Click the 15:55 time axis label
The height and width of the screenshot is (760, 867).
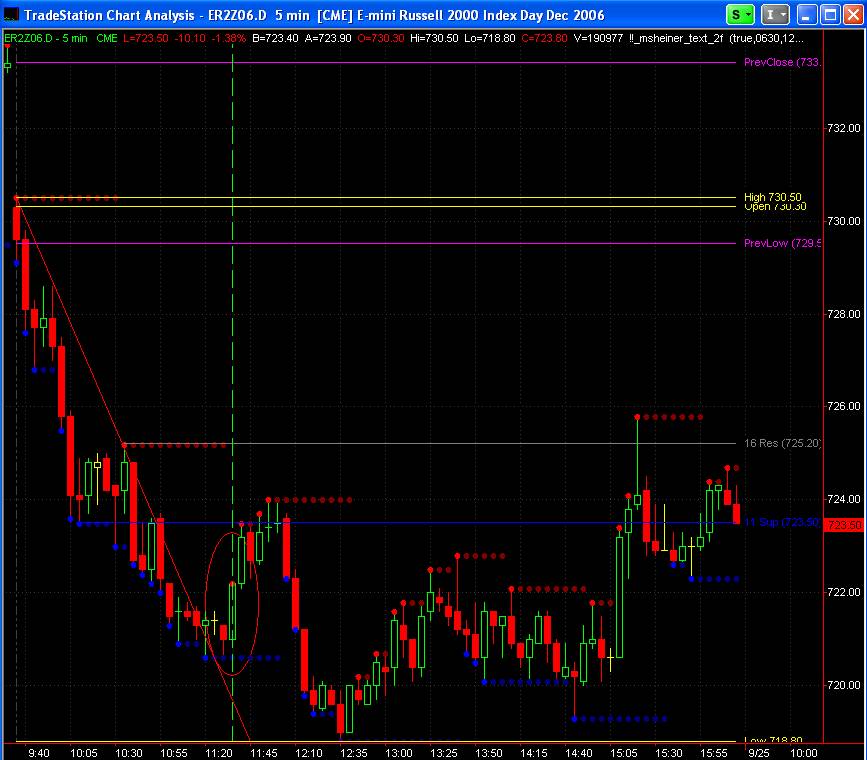click(x=714, y=753)
